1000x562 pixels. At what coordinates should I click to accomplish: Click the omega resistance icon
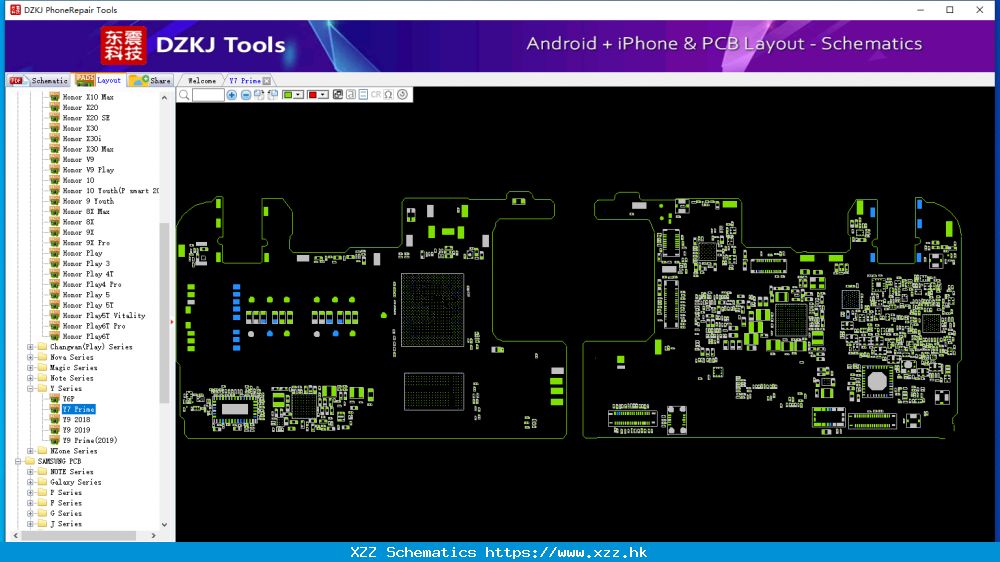tap(388, 94)
